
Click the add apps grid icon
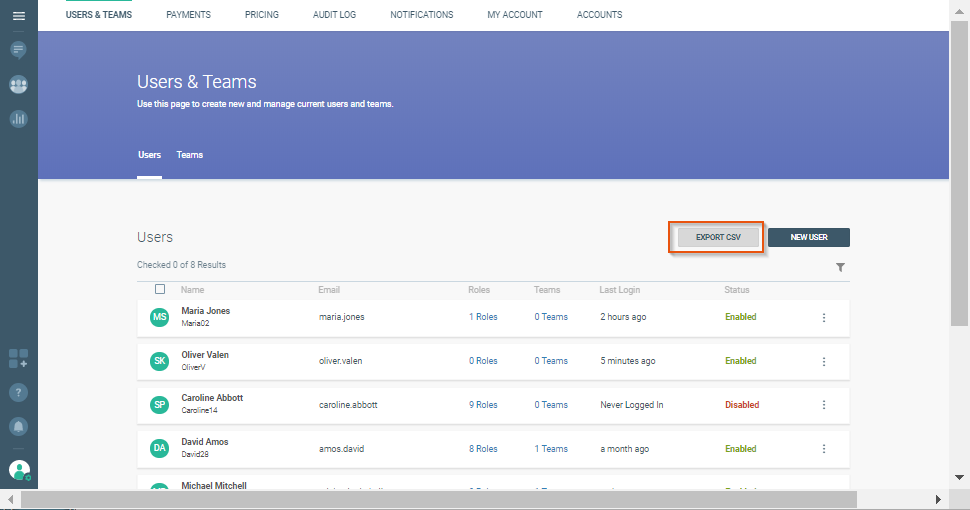click(18, 358)
